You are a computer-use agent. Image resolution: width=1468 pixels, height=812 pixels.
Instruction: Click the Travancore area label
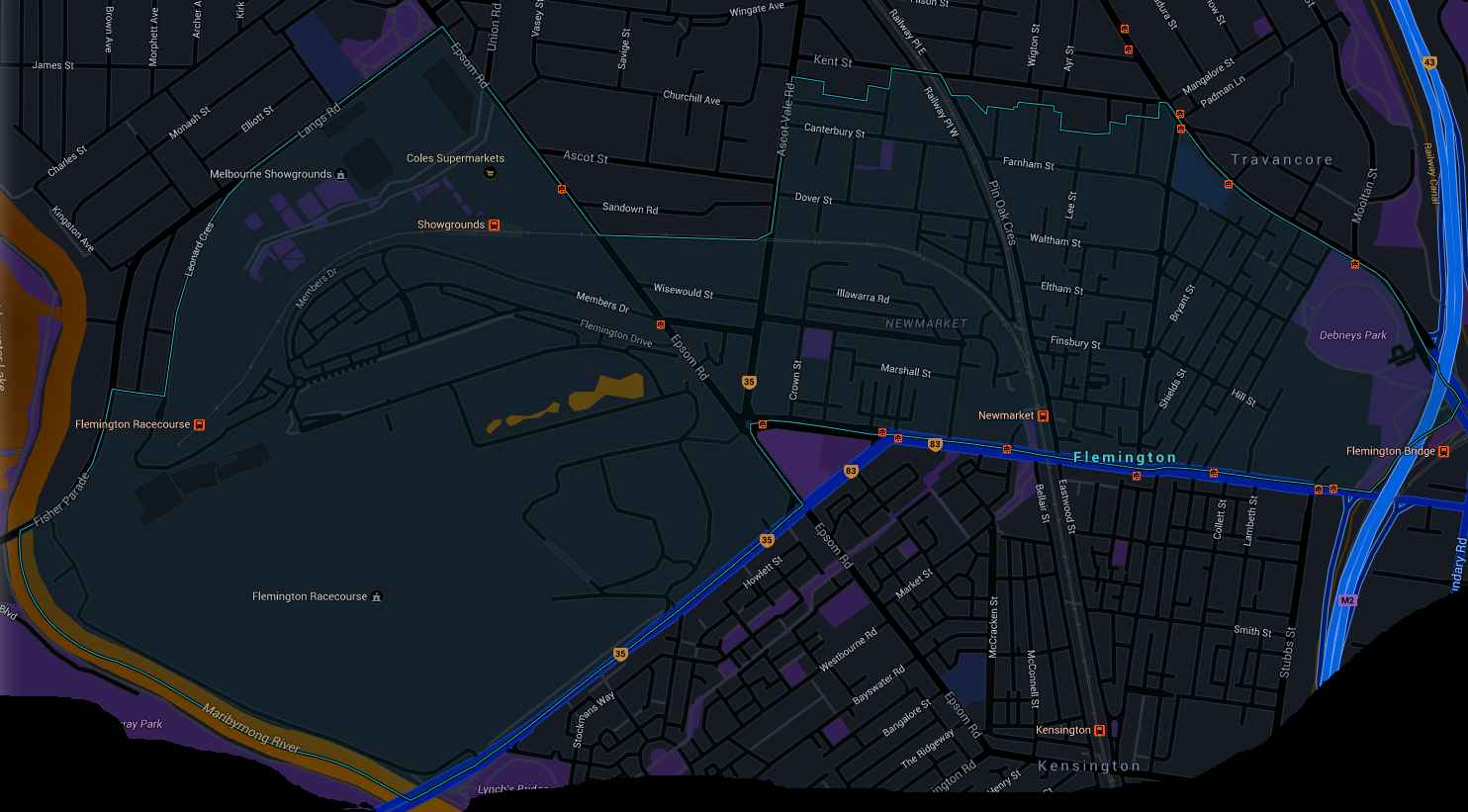click(x=1281, y=159)
